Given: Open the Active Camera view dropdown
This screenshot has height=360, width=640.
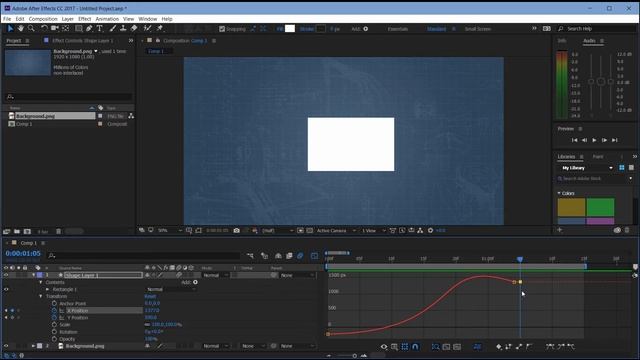Looking at the screenshot, I should [x=336, y=231].
